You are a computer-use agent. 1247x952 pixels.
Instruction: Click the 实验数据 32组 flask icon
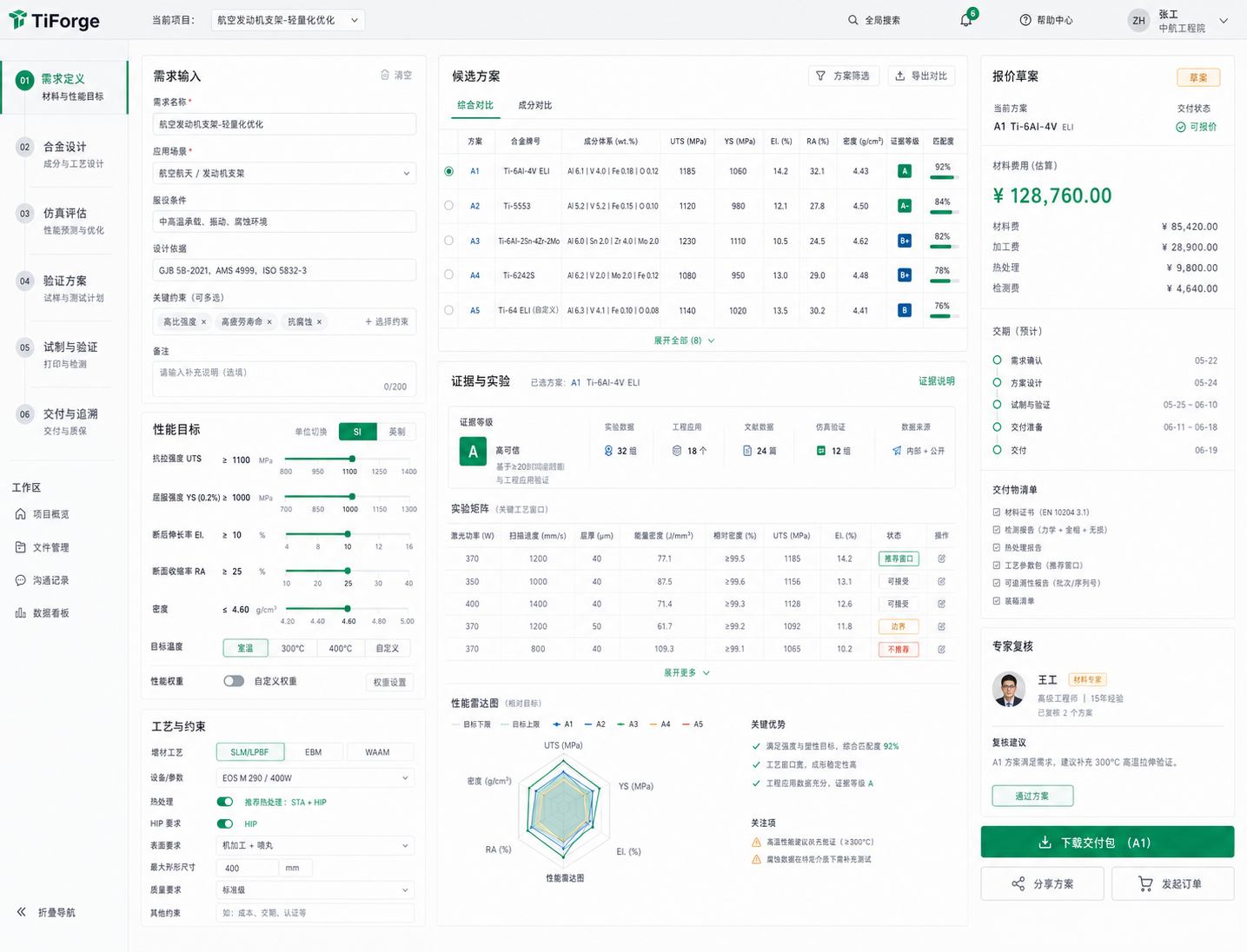point(608,451)
